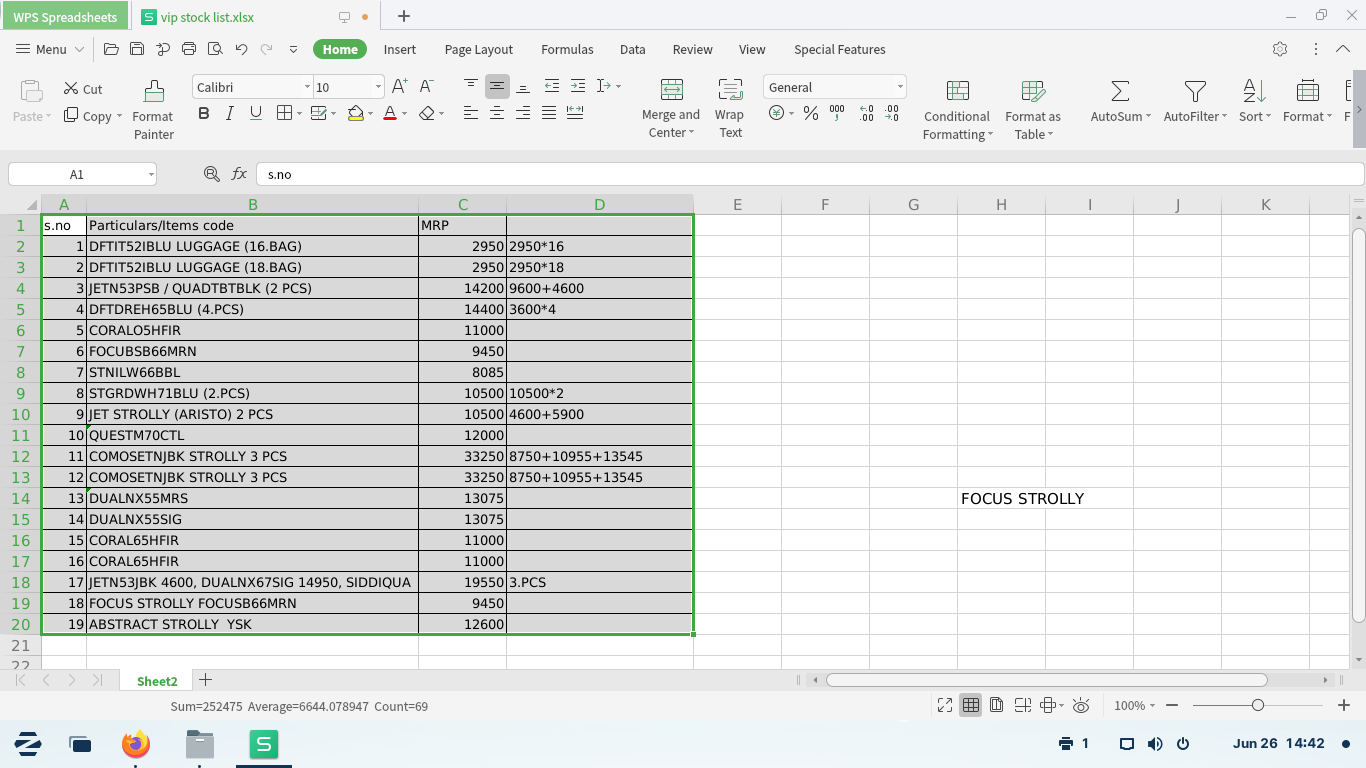The width and height of the screenshot is (1366, 768).
Task: Click the Cut scissors icon
Action: pyautogui.click(x=71, y=89)
